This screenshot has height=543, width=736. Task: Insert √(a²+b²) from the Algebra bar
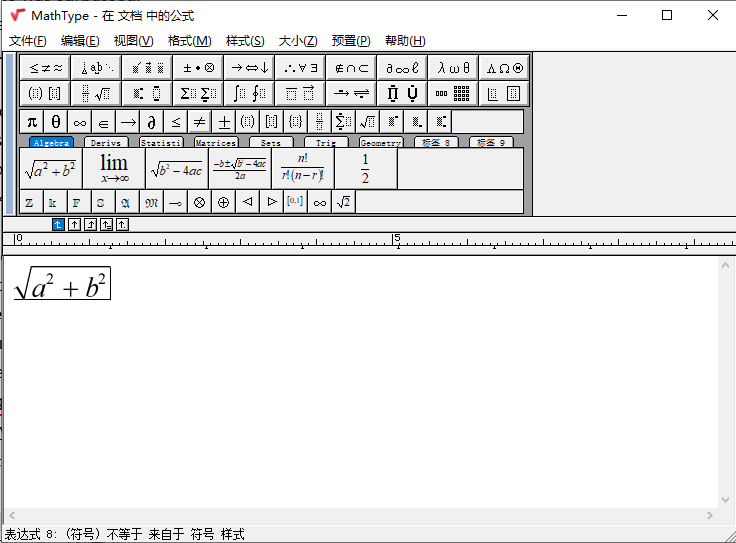pyautogui.click(x=51, y=168)
